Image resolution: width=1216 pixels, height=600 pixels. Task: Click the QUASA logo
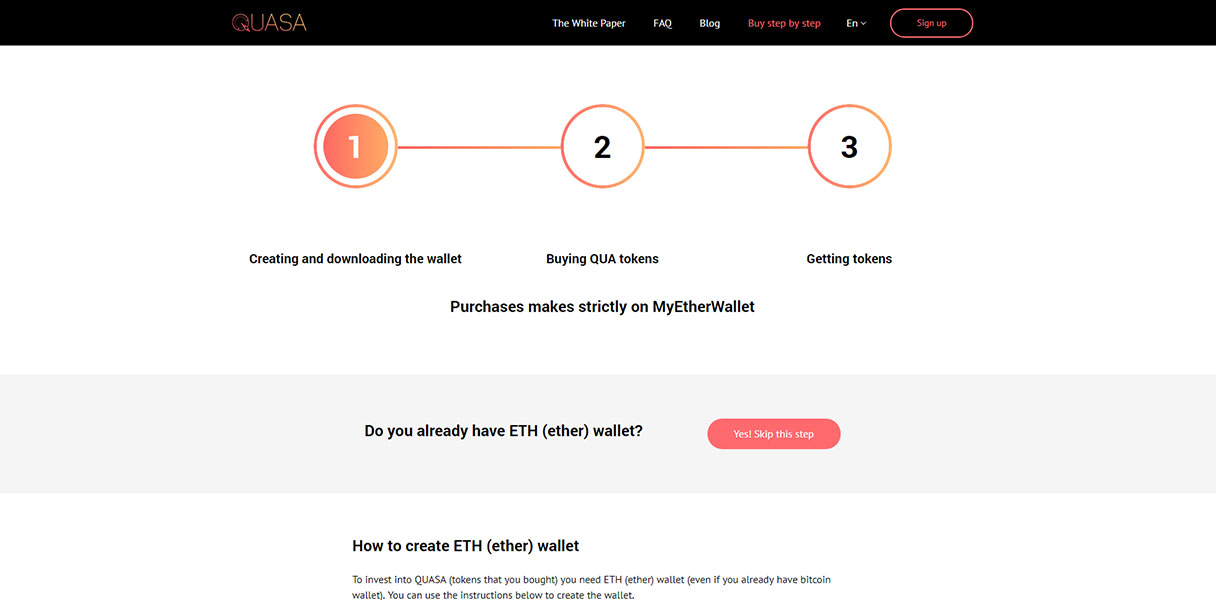click(269, 23)
